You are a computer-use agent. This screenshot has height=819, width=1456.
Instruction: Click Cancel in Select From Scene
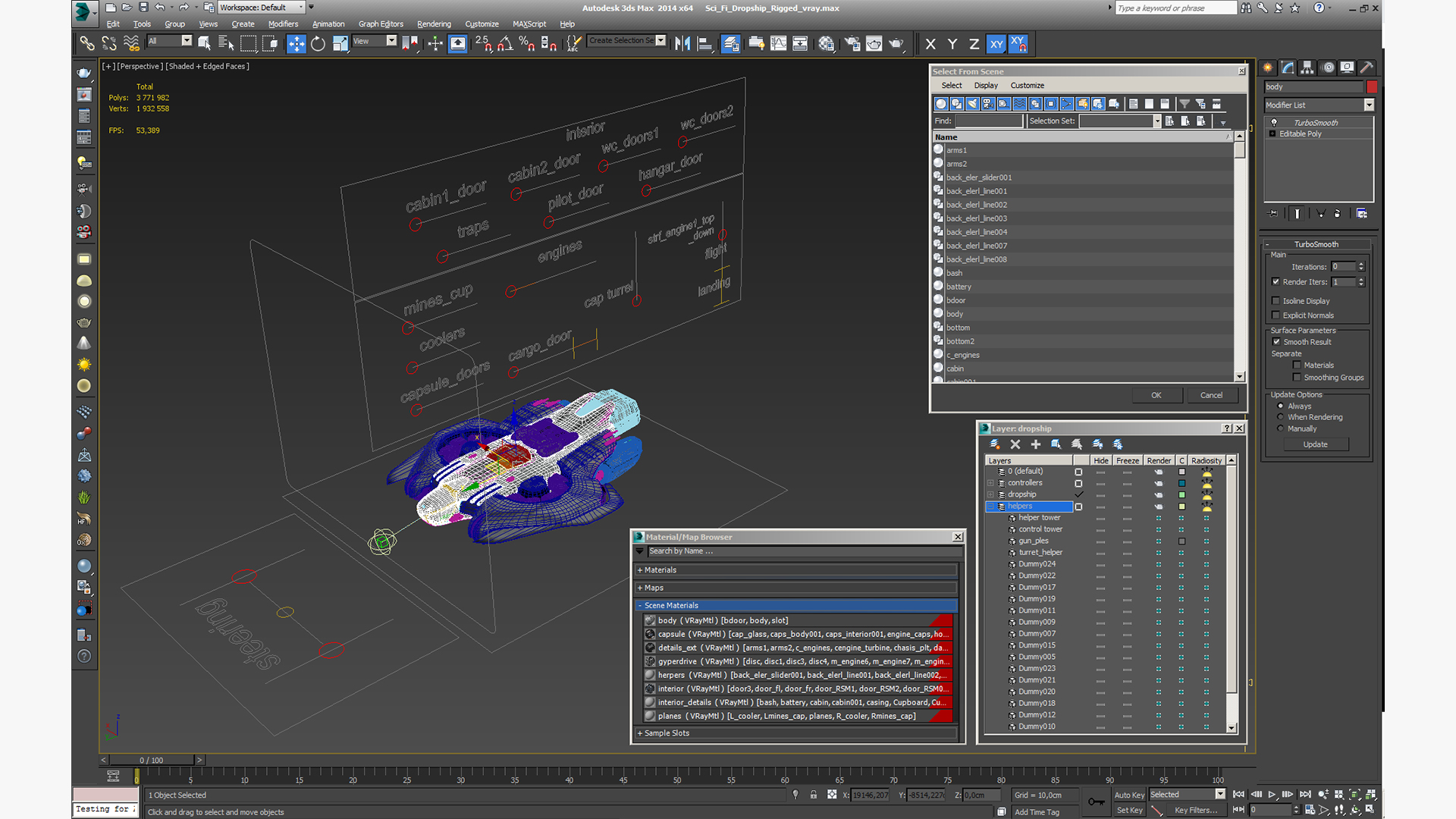(1211, 395)
